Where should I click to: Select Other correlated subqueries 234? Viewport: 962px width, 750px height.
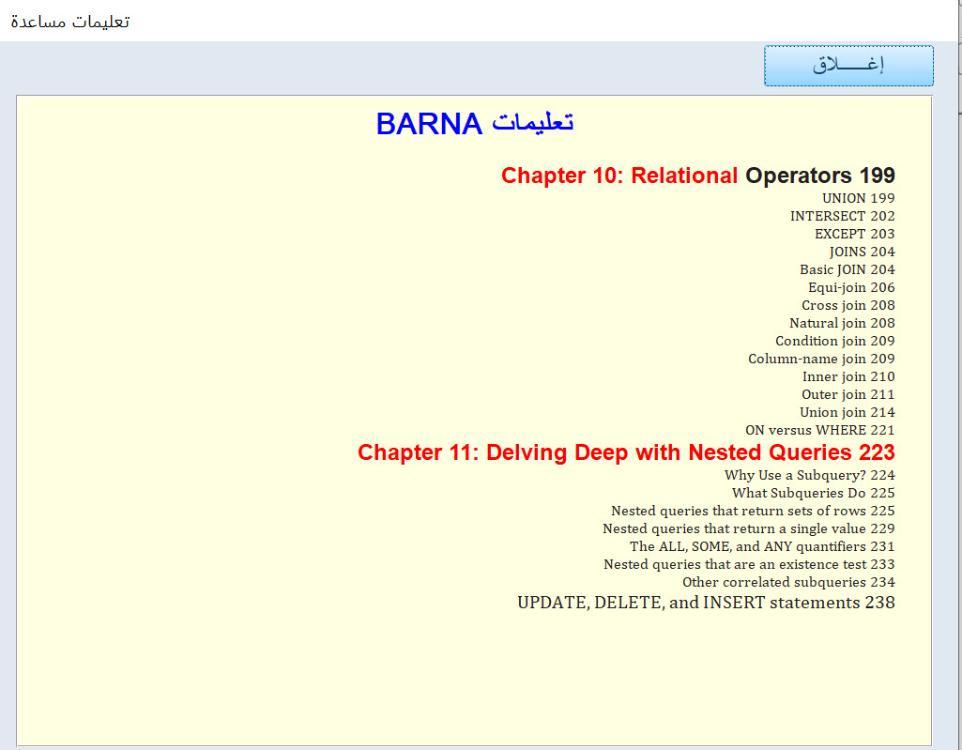coord(788,582)
